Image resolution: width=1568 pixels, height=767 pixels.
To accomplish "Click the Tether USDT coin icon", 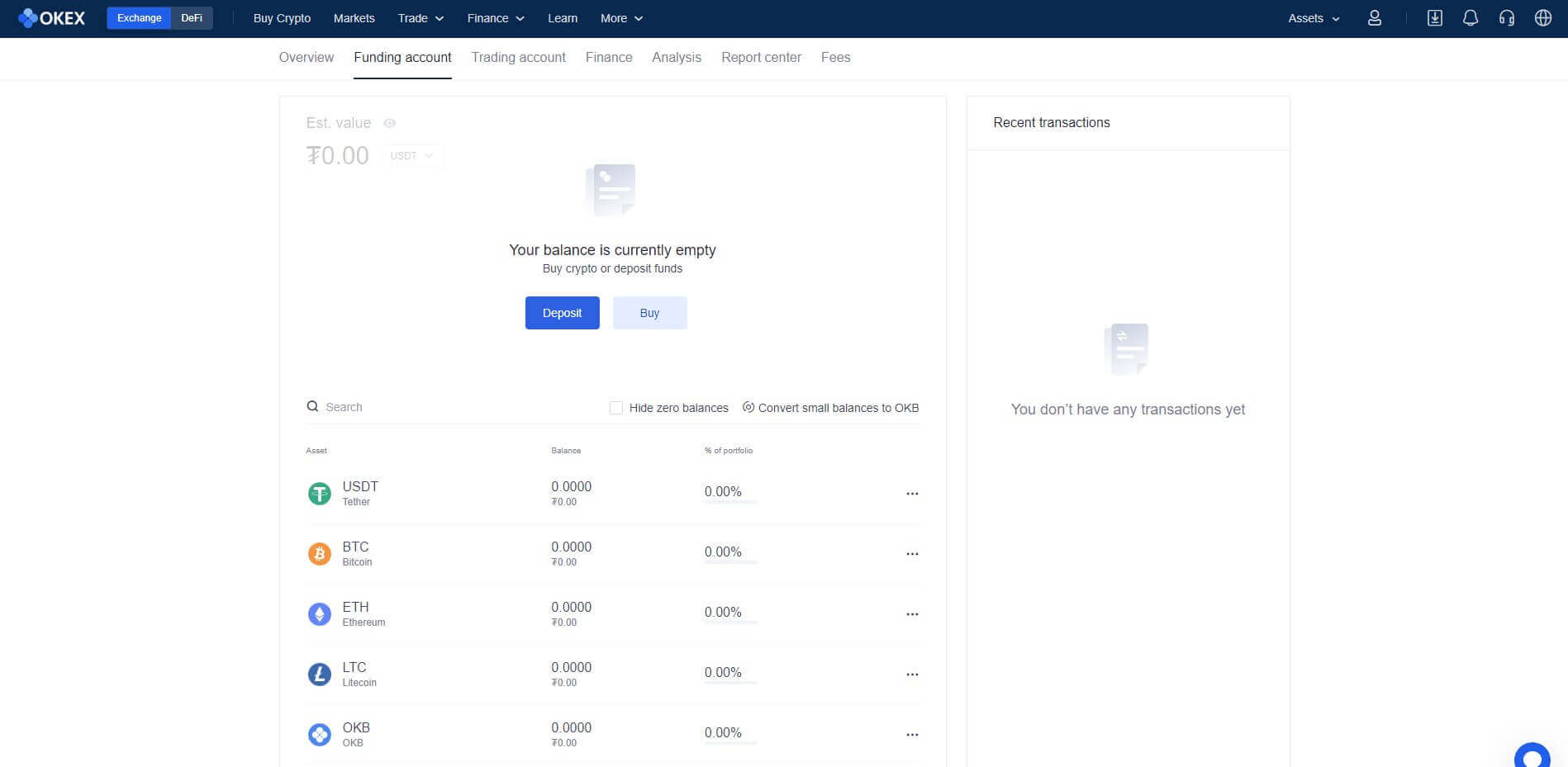I will (319, 494).
